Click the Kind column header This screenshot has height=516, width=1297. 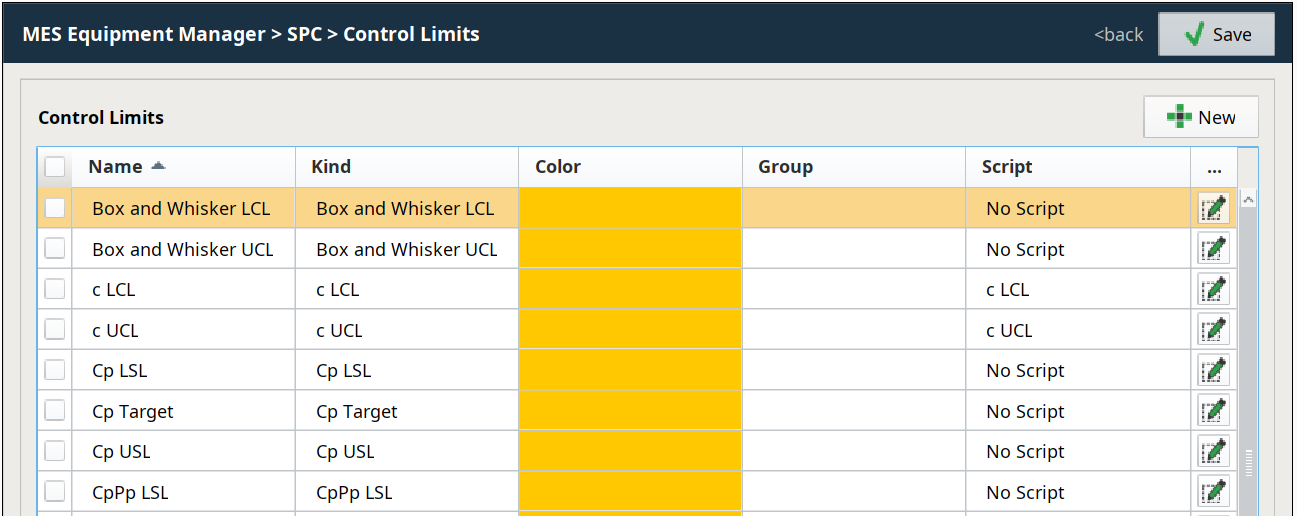(x=331, y=167)
